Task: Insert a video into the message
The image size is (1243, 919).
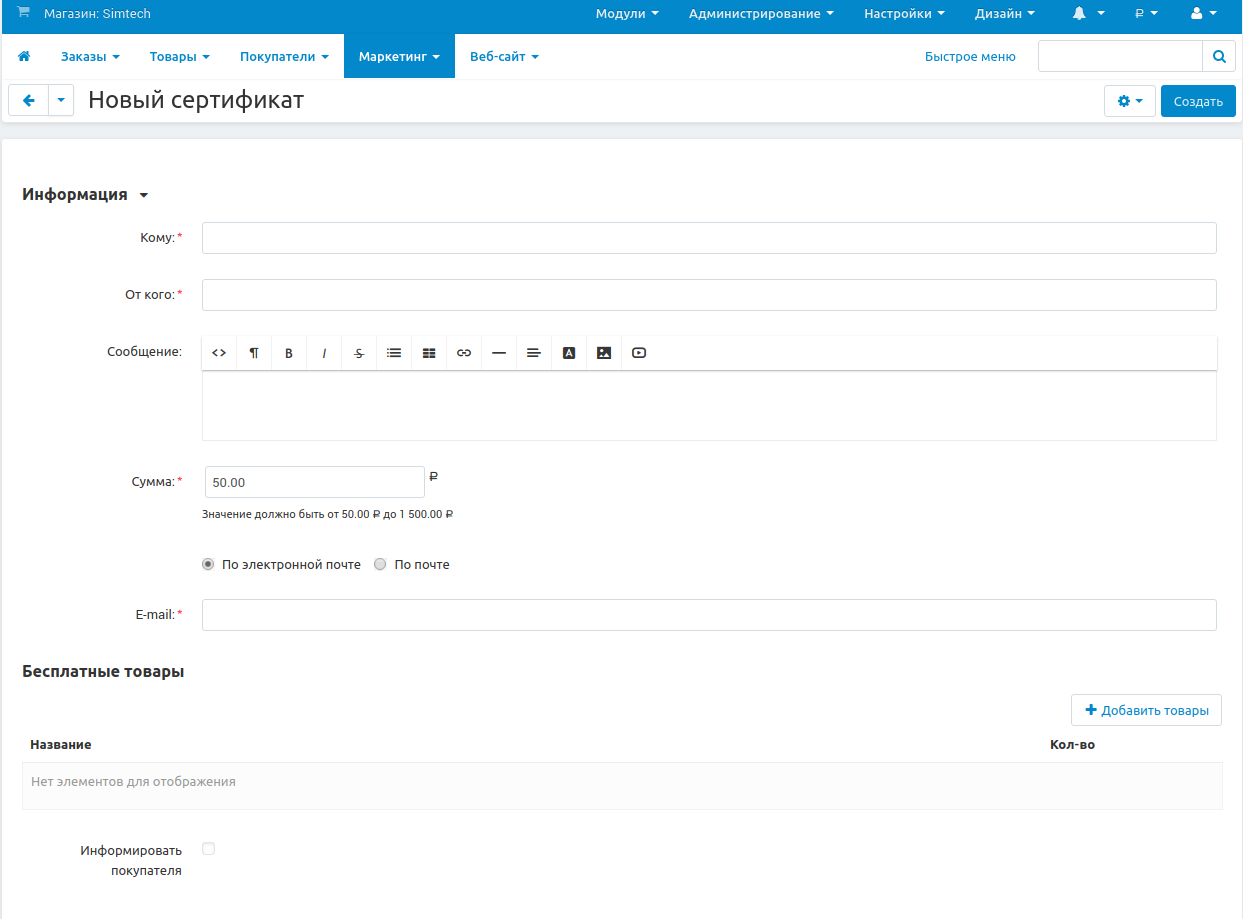Action: 639,353
